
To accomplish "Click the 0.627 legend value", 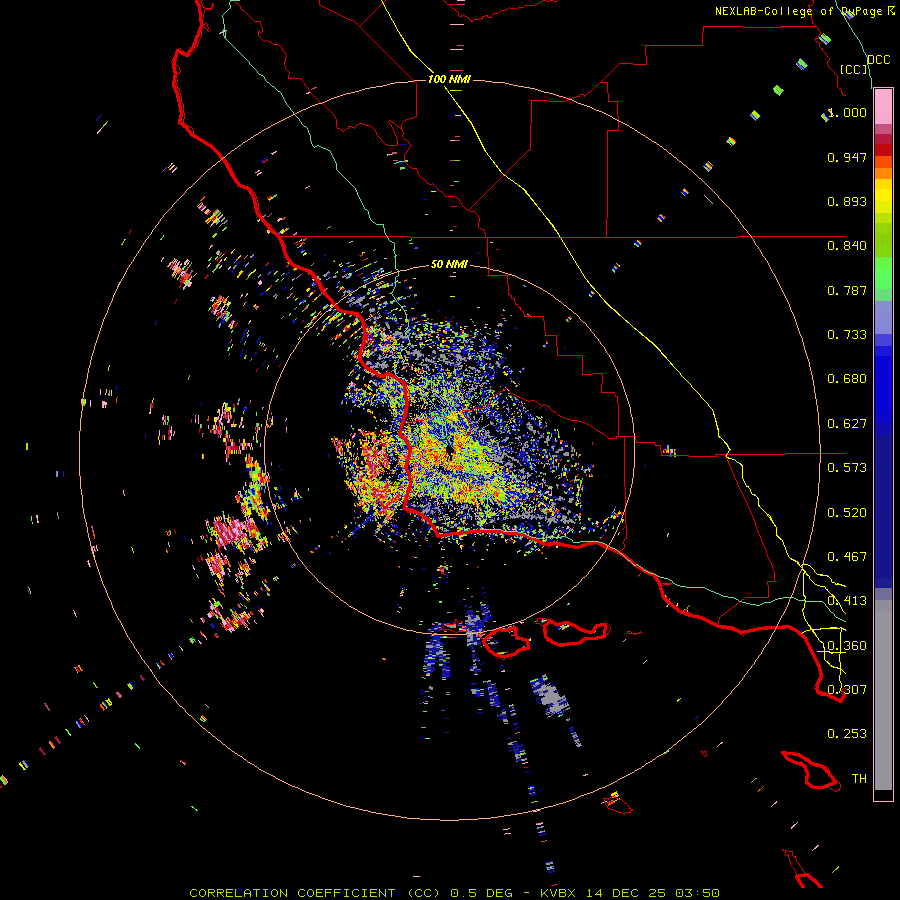I will (x=847, y=424).
